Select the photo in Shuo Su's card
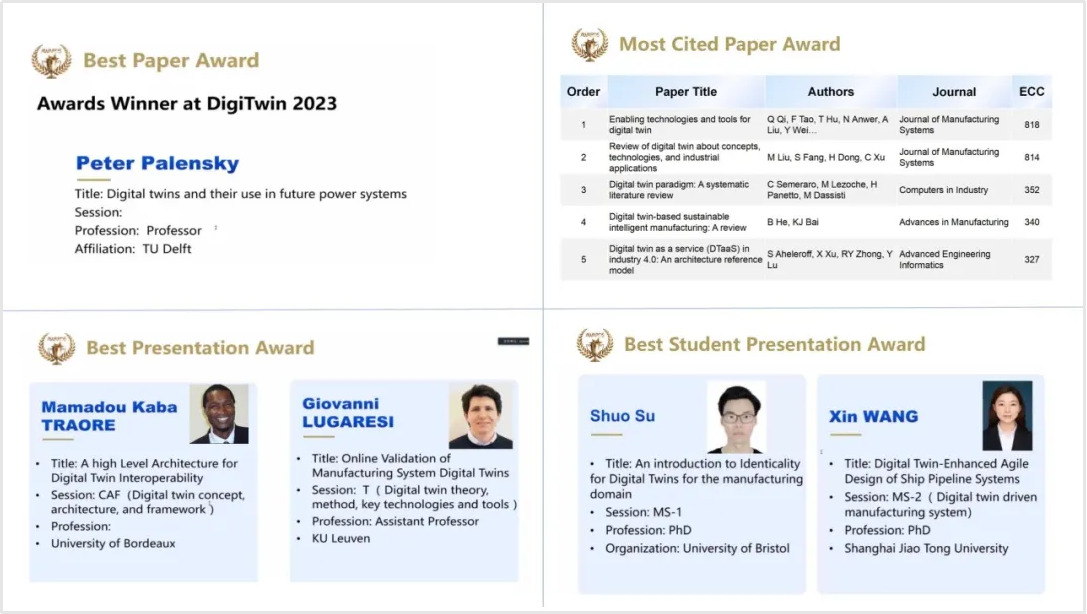Image resolution: width=1087 pixels, height=614 pixels. [x=736, y=417]
